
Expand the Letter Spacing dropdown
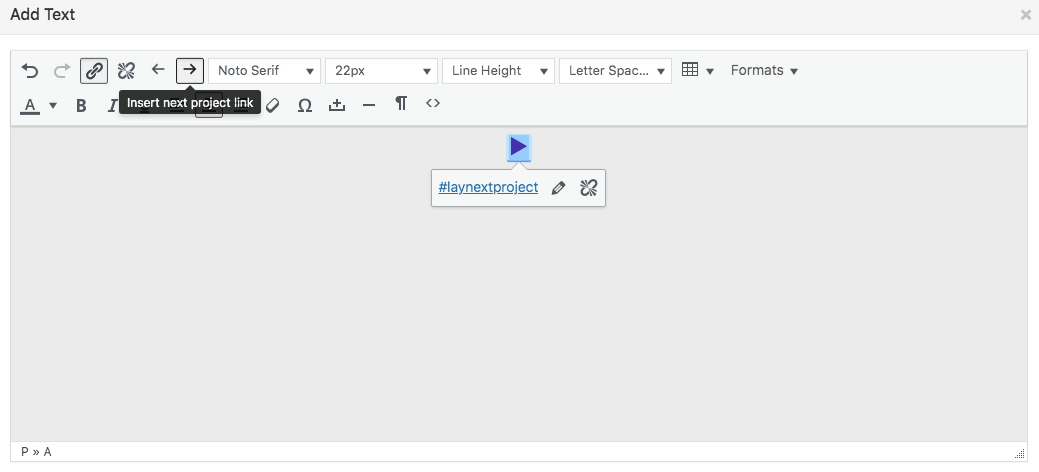pos(614,71)
